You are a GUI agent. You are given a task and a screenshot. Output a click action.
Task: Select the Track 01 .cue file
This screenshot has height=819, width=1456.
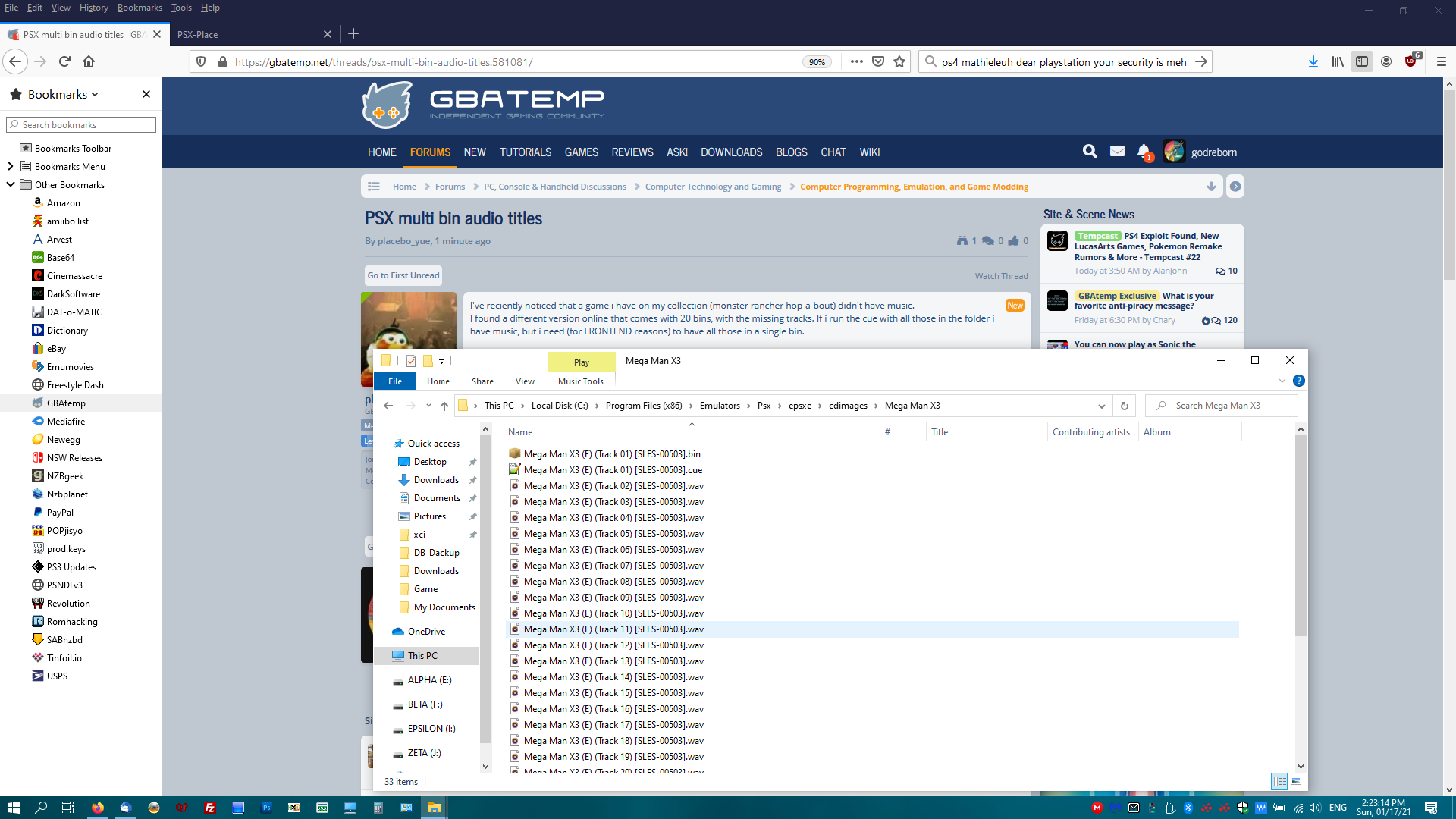[x=613, y=470]
